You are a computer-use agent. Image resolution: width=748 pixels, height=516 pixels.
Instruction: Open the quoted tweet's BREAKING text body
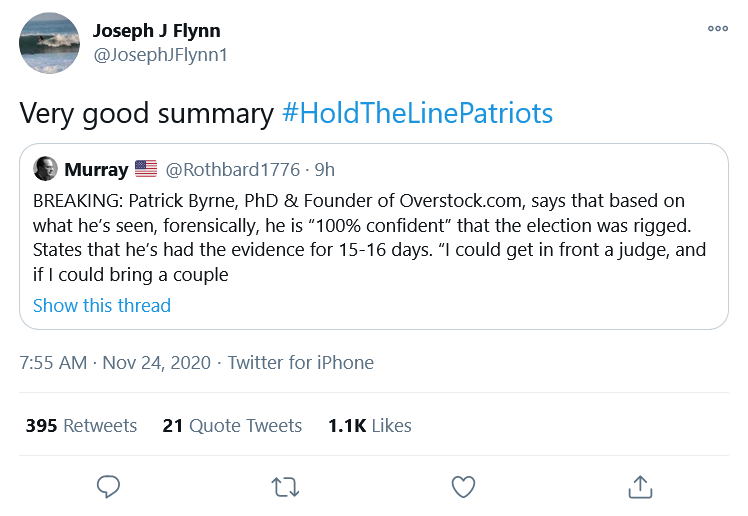point(369,237)
